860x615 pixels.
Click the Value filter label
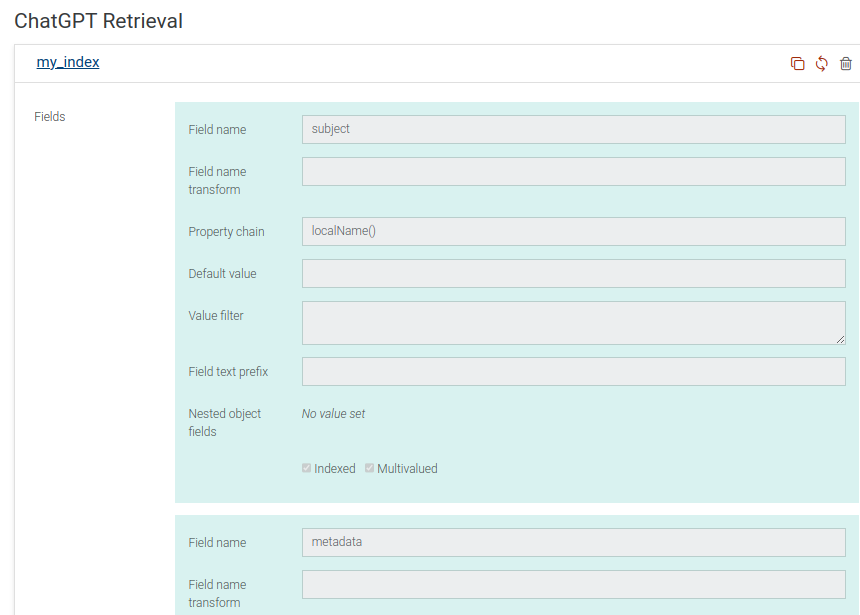pyautogui.click(x=216, y=315)
